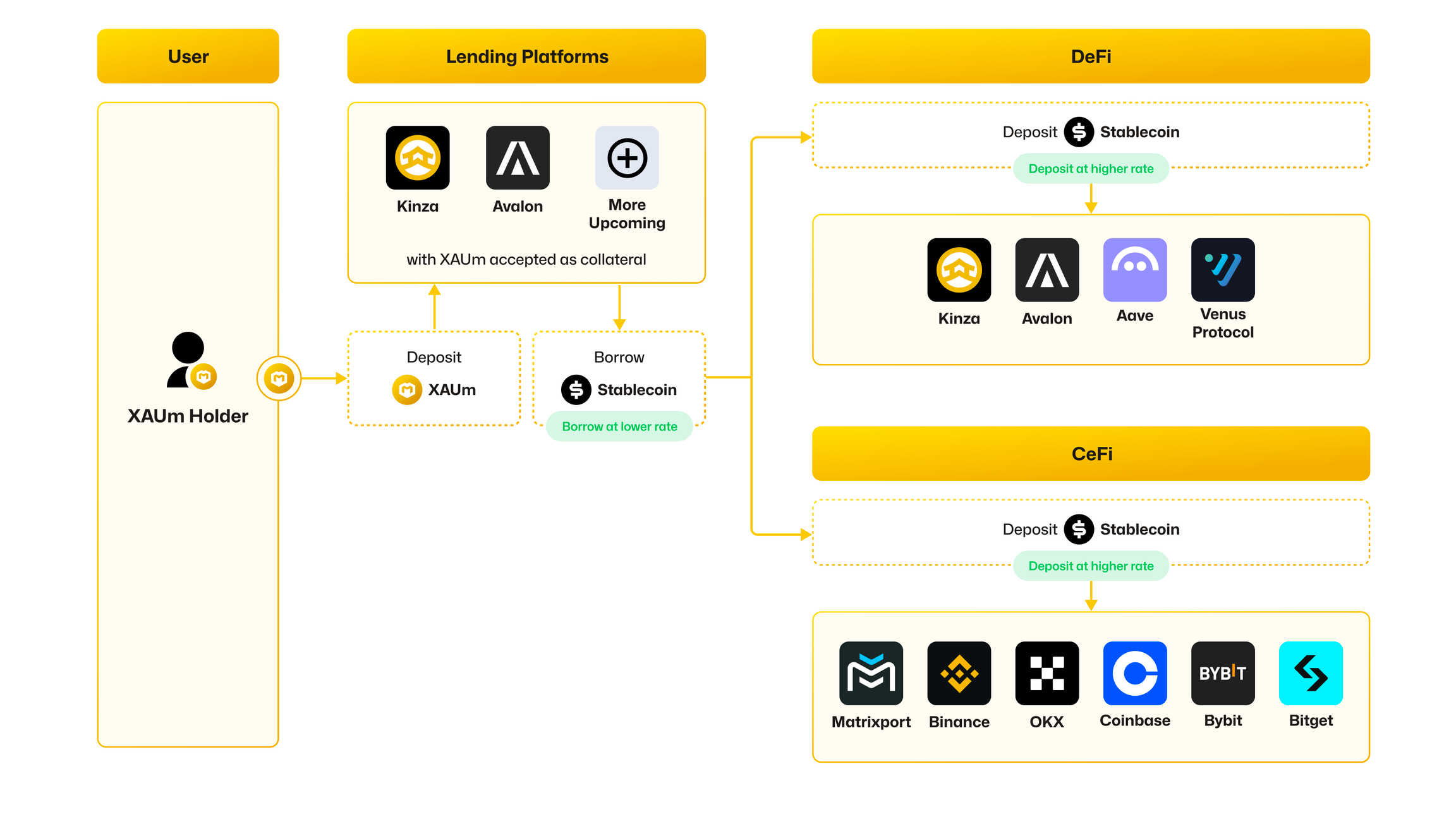Click the Venus Protocol icon
1456x819 pixels.
(x=1223, y=270)
